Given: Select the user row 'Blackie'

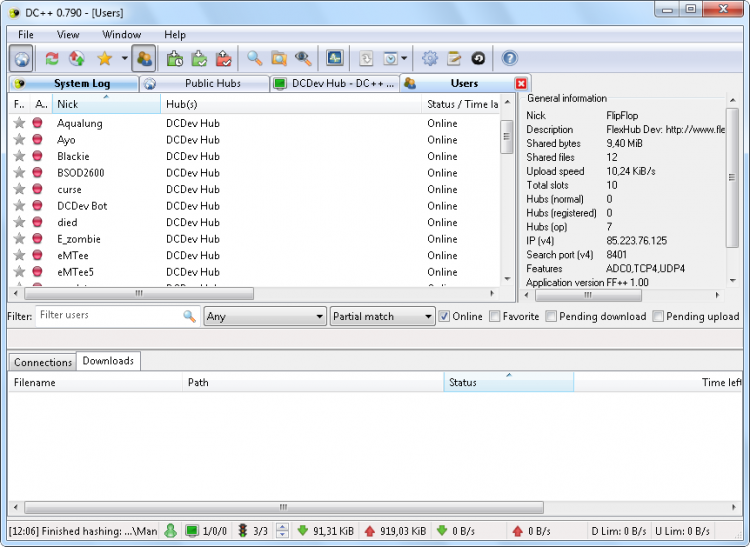Looking at the screenshot, I should (x=254, y=156).
